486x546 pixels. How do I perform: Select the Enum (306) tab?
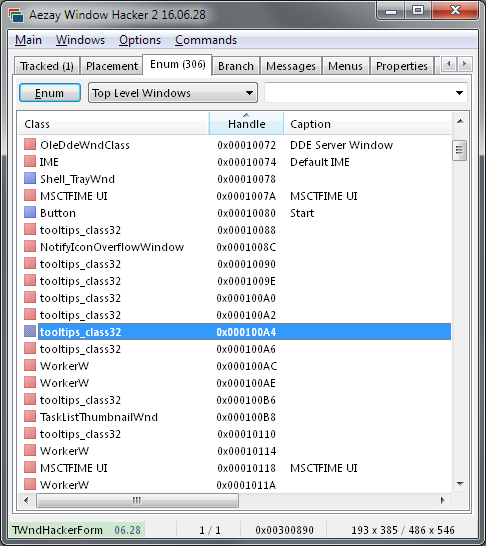click(x=178, y=64)
